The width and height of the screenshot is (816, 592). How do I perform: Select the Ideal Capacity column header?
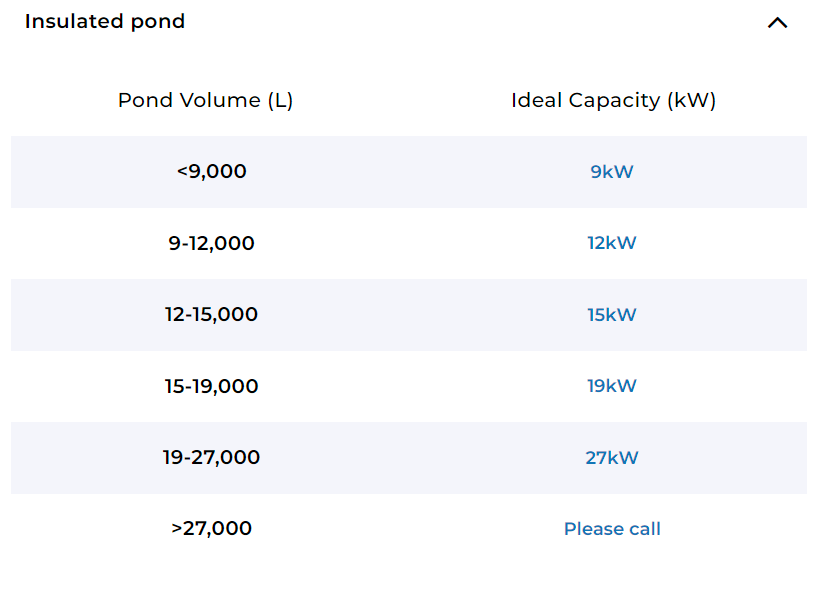(x=612, y=100)
